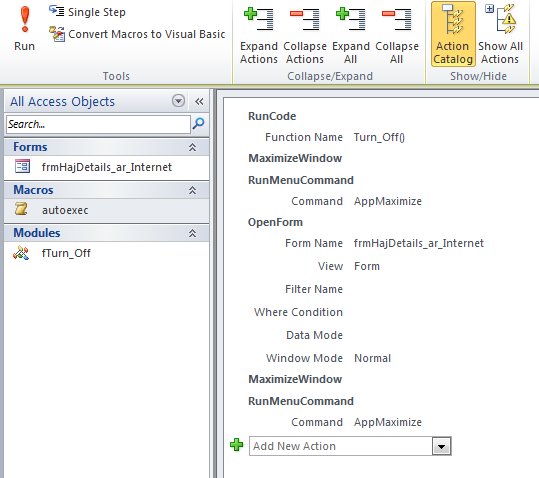The height and width of the screenshot is (478, 539).
Task: Collapse the Forms group
Action: [192, 147]
